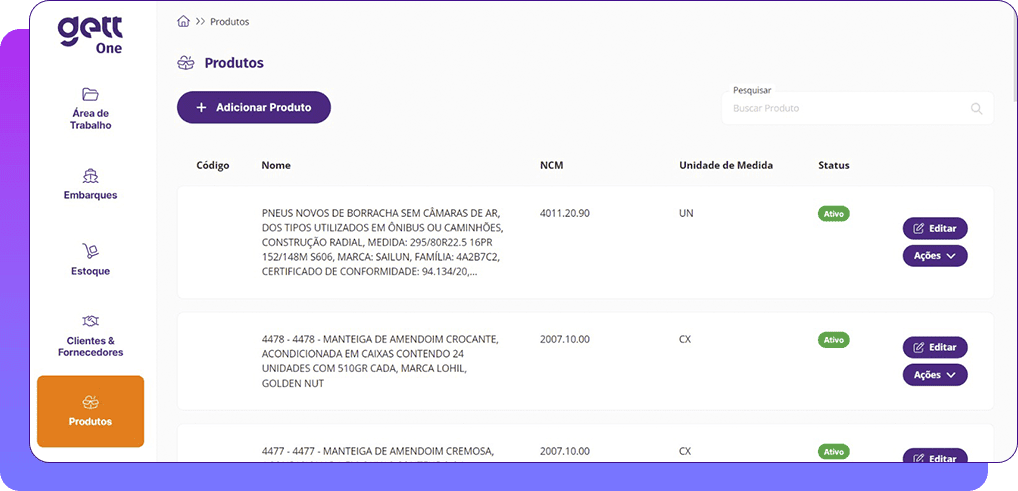Edit the PNEUS NOVOS product
The image size is (1018, 491).
(x=935, y=228)
